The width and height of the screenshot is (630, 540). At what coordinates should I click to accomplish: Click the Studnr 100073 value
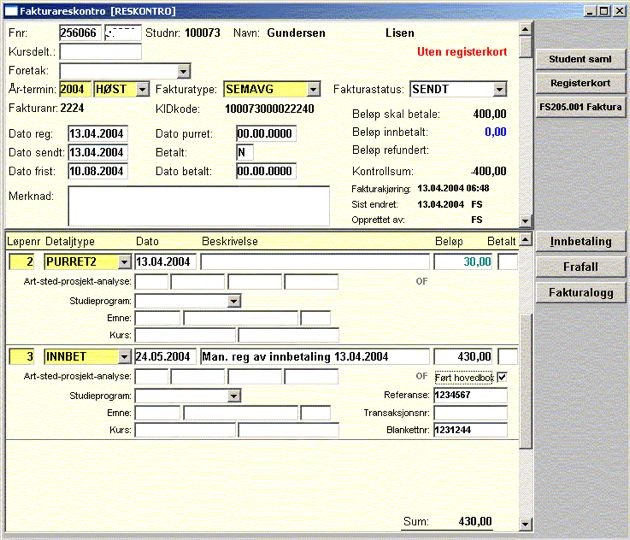pyautogui.click(x=202, y=33)
